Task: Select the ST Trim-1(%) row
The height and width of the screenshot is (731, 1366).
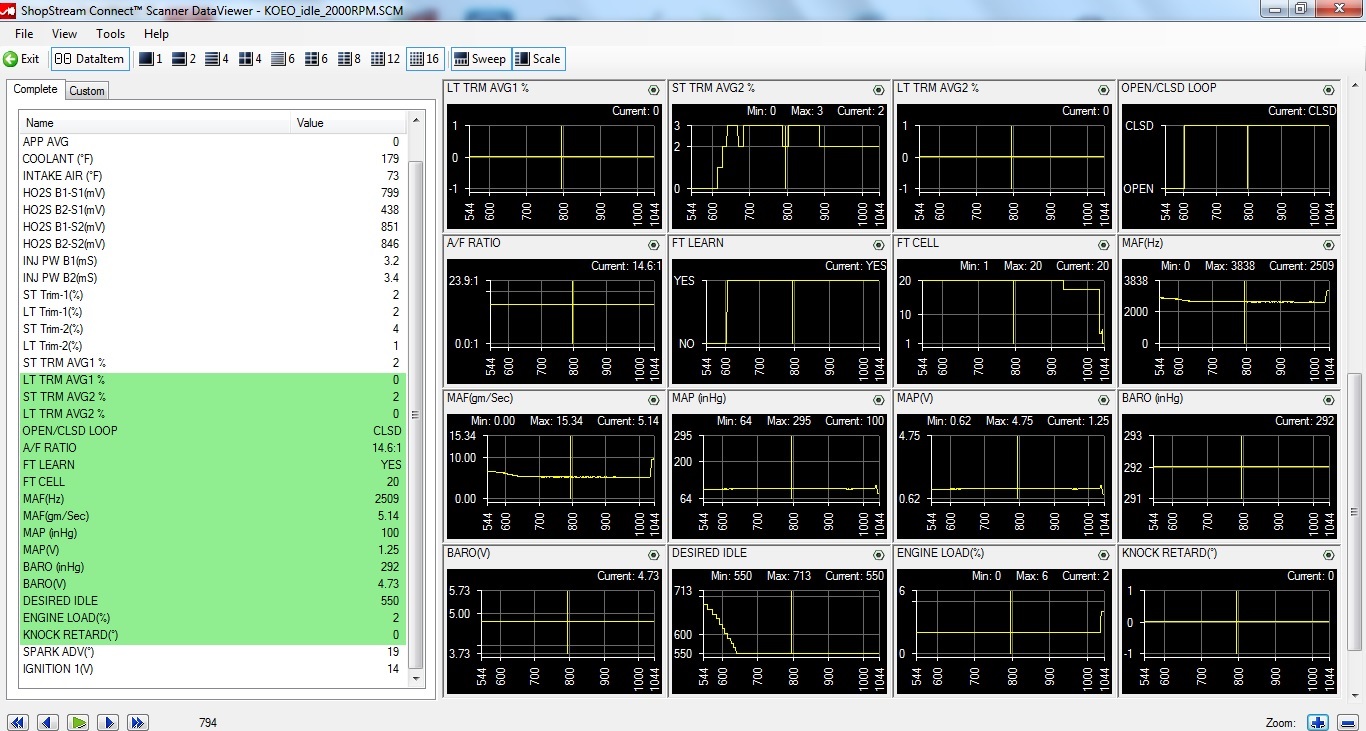Action: pyautogui.click(x=212, y=295)
